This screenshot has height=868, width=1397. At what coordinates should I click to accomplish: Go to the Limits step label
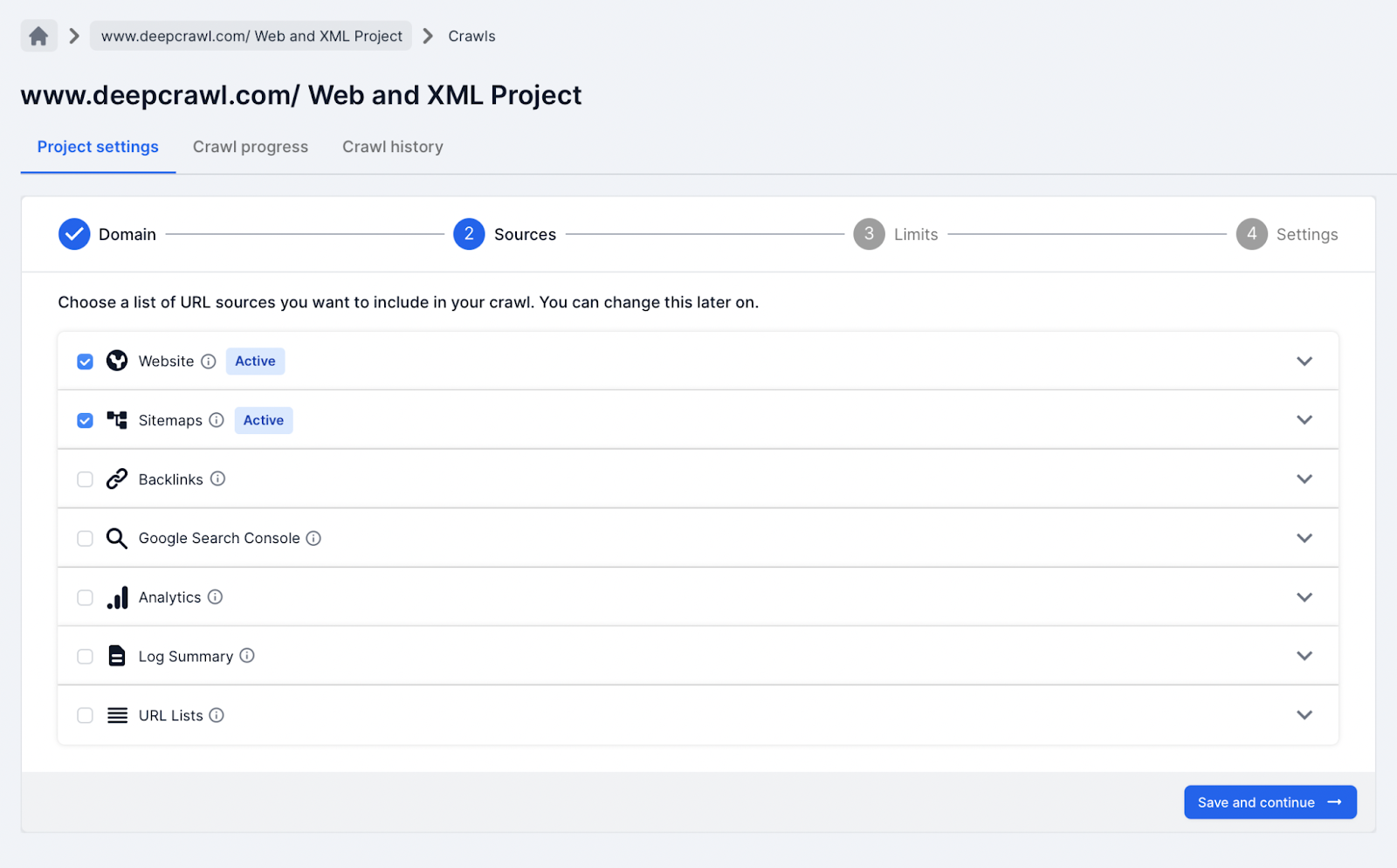click(x=916, y=234)
